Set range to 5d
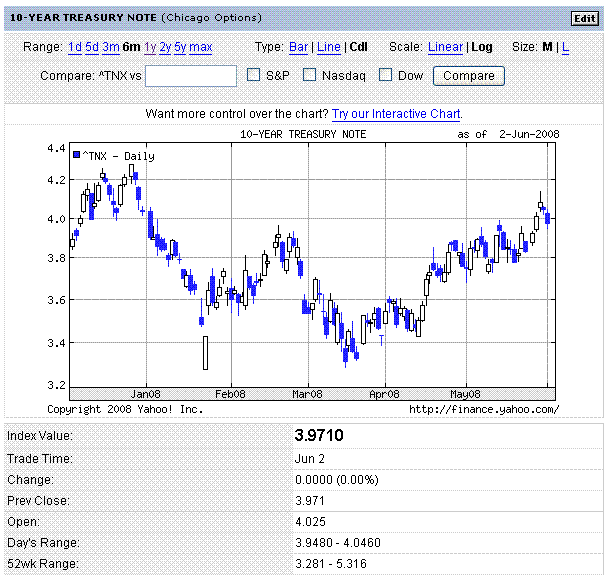The height and width of the screenshot is (576, 606). point(92,47)
